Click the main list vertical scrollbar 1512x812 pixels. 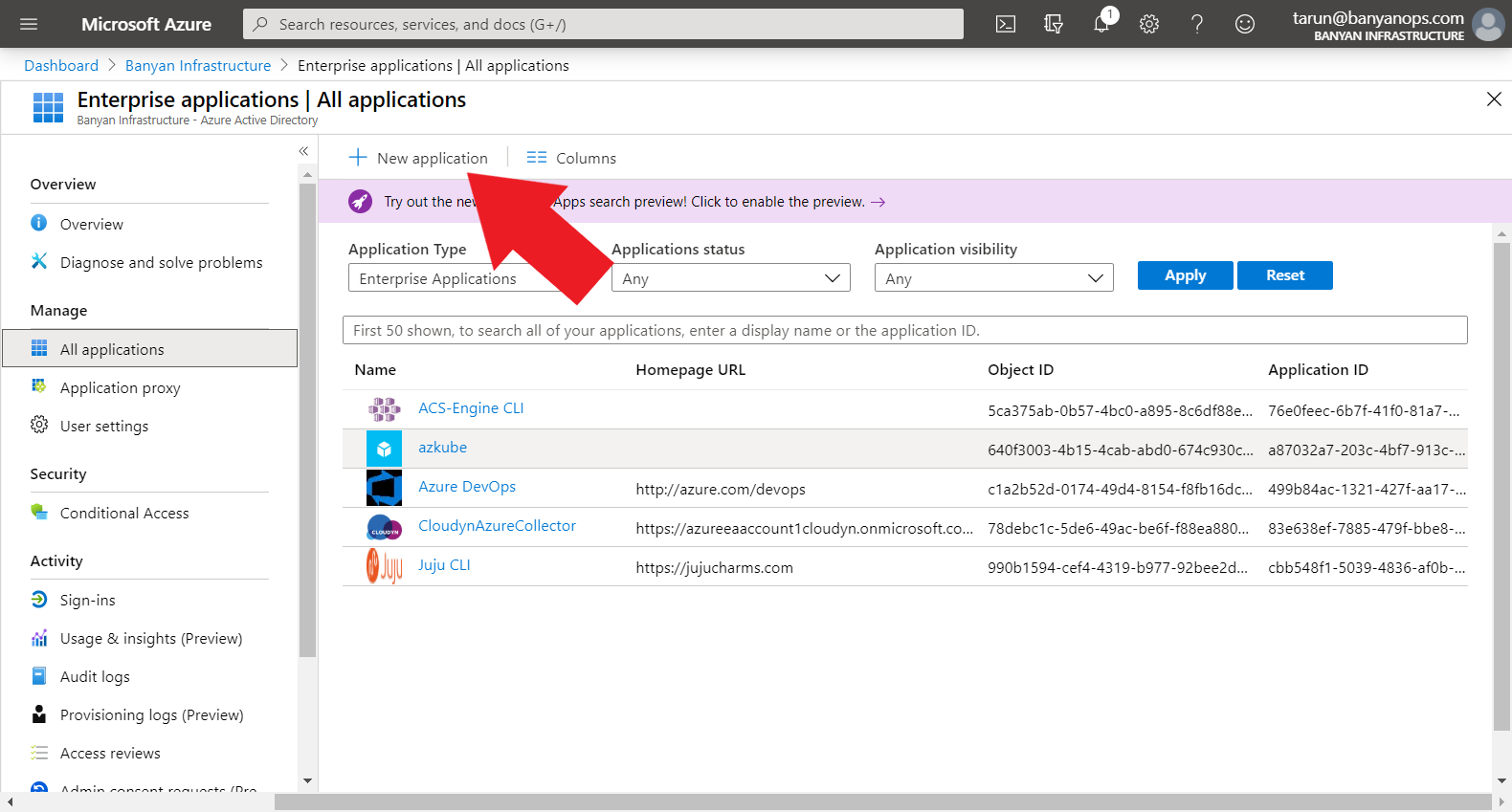click(x=1501, y=486)
